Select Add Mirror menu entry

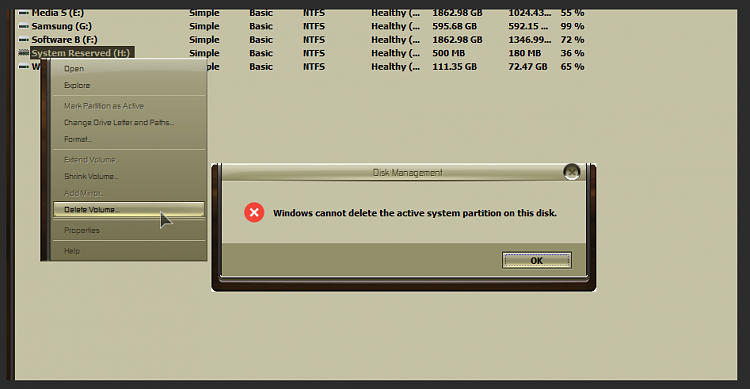(x=84, y=193)
